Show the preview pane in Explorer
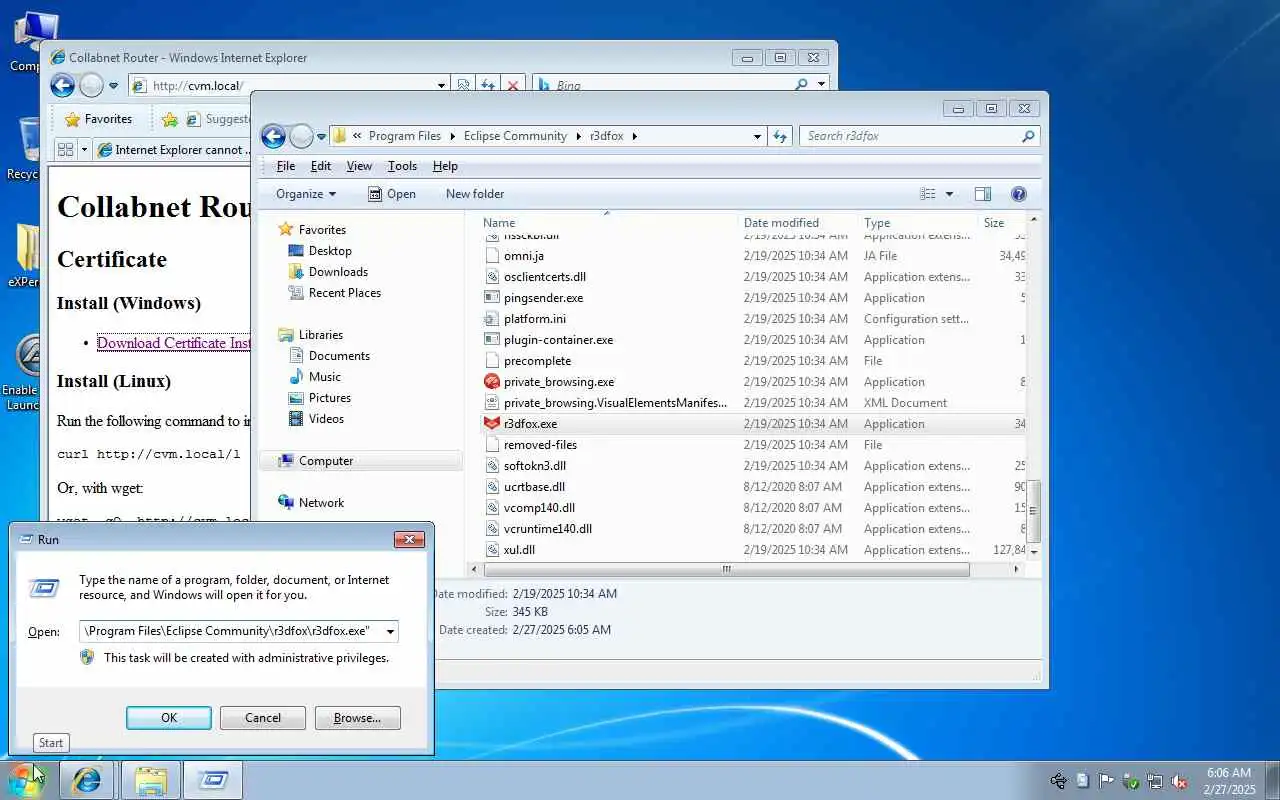The width and height of the screenshot is (1280, 800). point(983,194)
